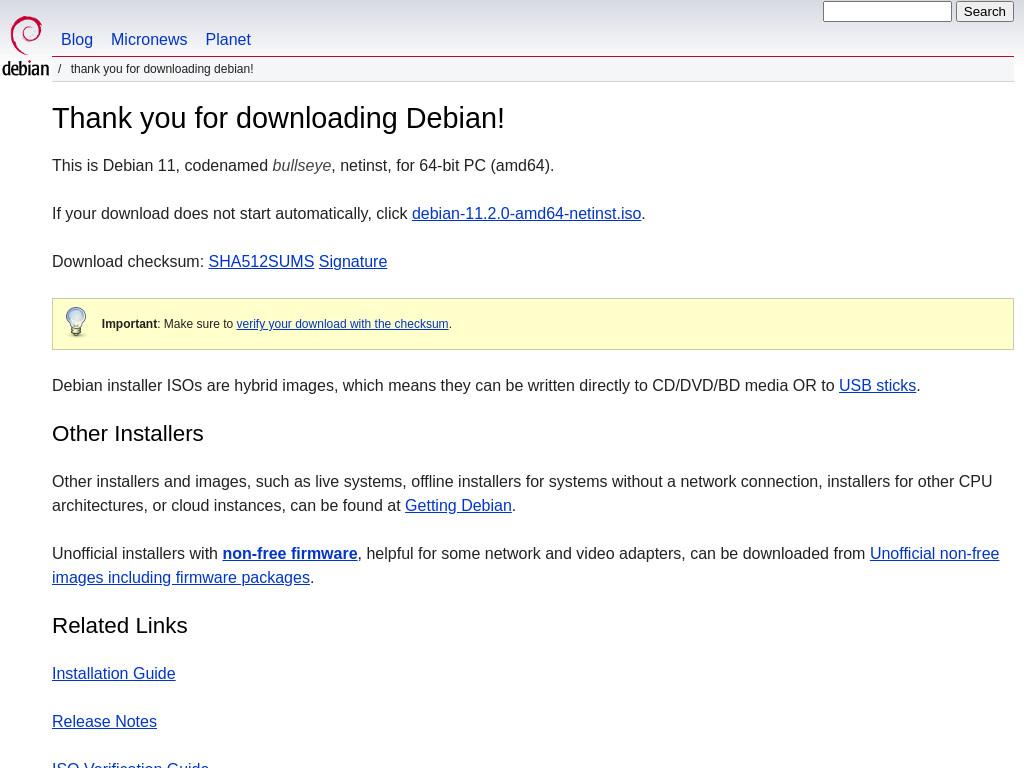Open the Micronews navigation link
1024x768 pixels.
tap(149, 39)
